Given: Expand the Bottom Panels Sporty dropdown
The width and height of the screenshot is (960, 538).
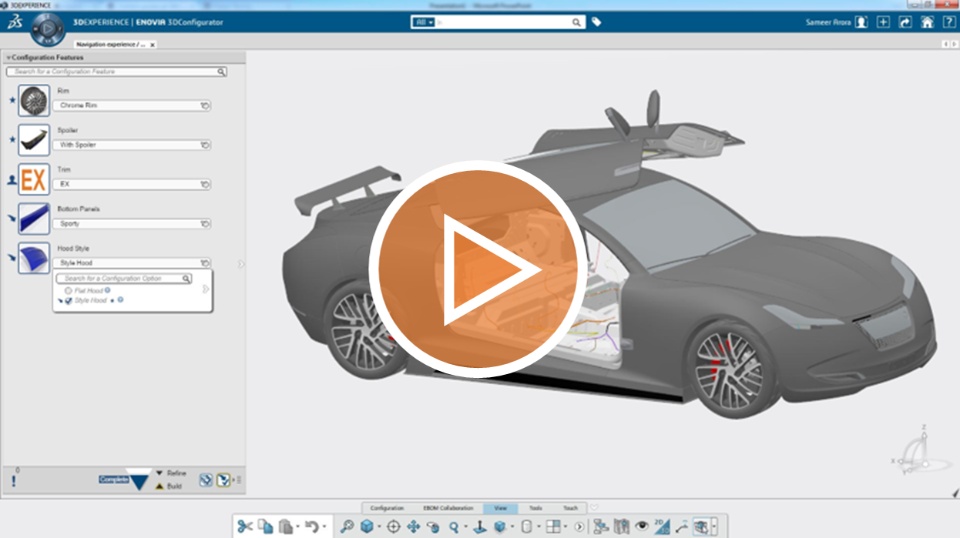Looking at the screenshot, I should [131, 224].
